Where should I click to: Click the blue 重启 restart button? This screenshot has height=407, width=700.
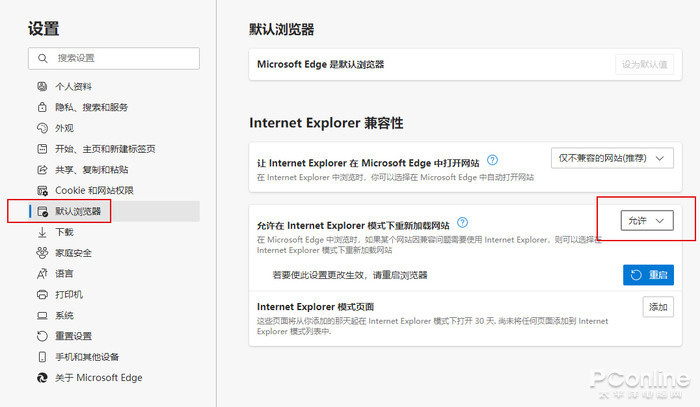point(648,275)
